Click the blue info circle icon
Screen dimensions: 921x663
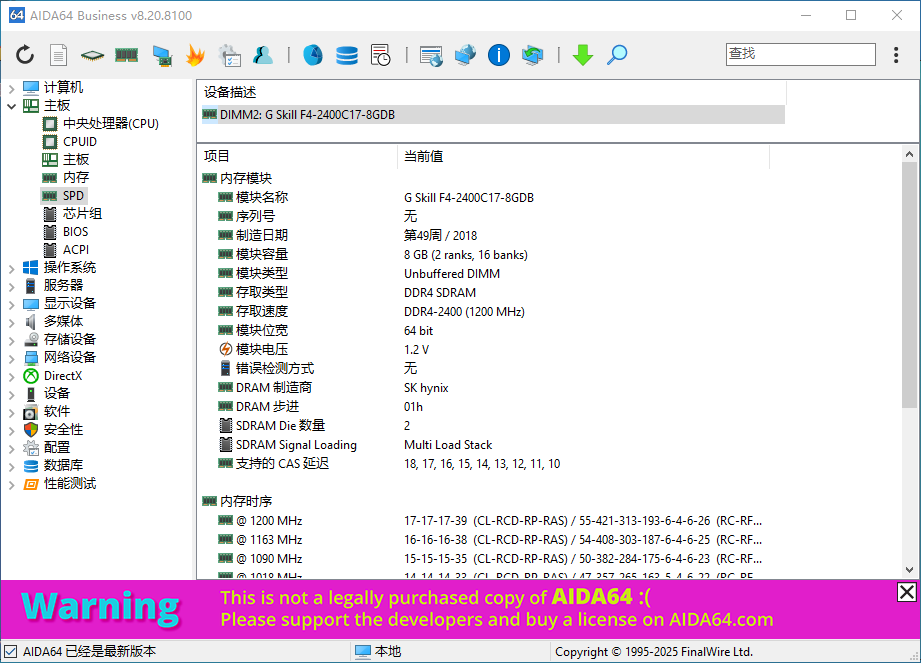tap(499, 55)
